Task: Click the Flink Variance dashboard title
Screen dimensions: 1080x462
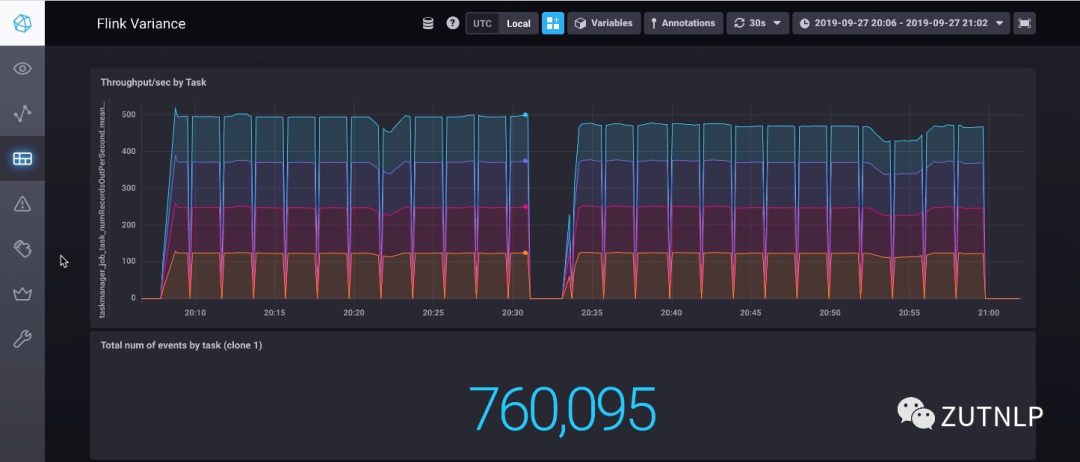Action: pyautogui.click(x=141, y=23)
